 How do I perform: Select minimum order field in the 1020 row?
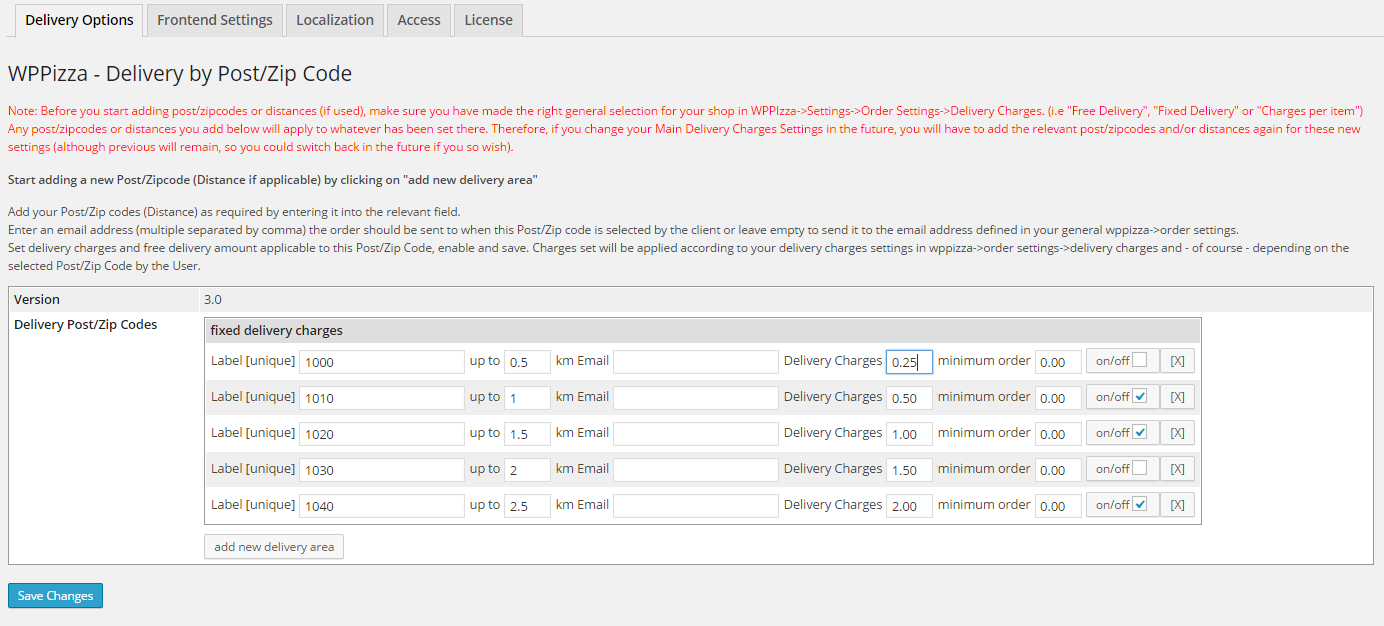coord(1058,434)
